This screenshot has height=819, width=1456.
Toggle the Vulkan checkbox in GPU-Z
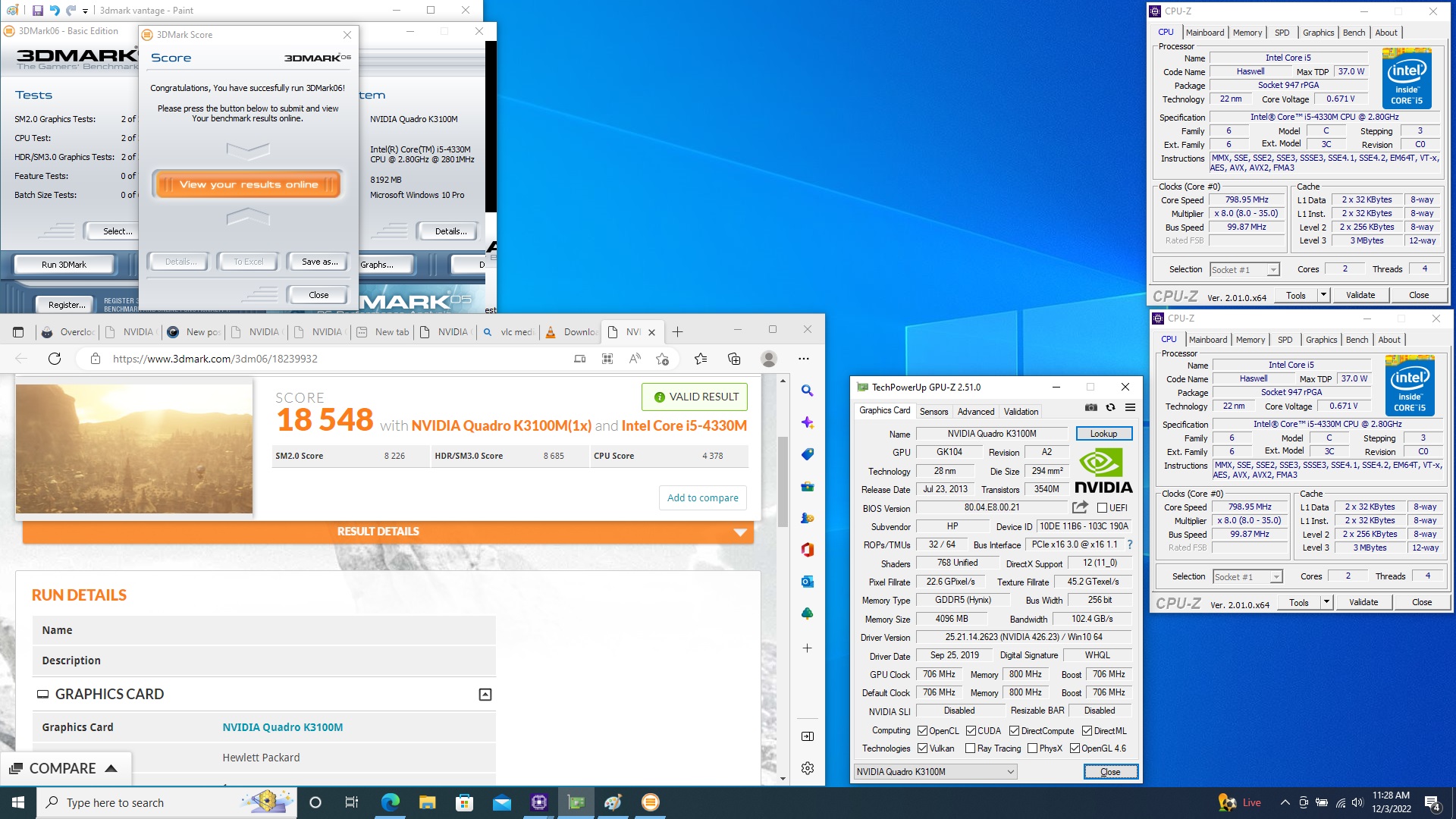coord(922,748)
